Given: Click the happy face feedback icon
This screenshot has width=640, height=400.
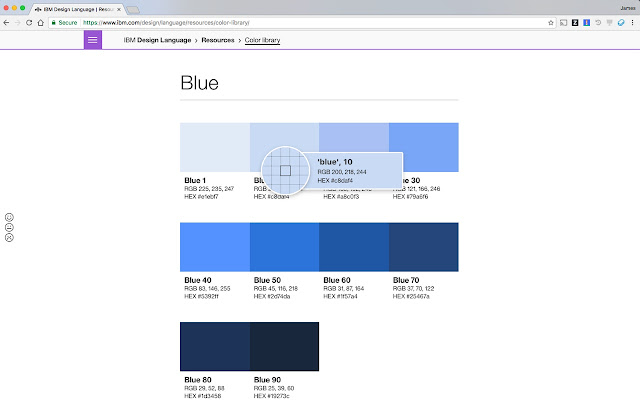Looking at the screenshot, I should (x=9, y=217).
